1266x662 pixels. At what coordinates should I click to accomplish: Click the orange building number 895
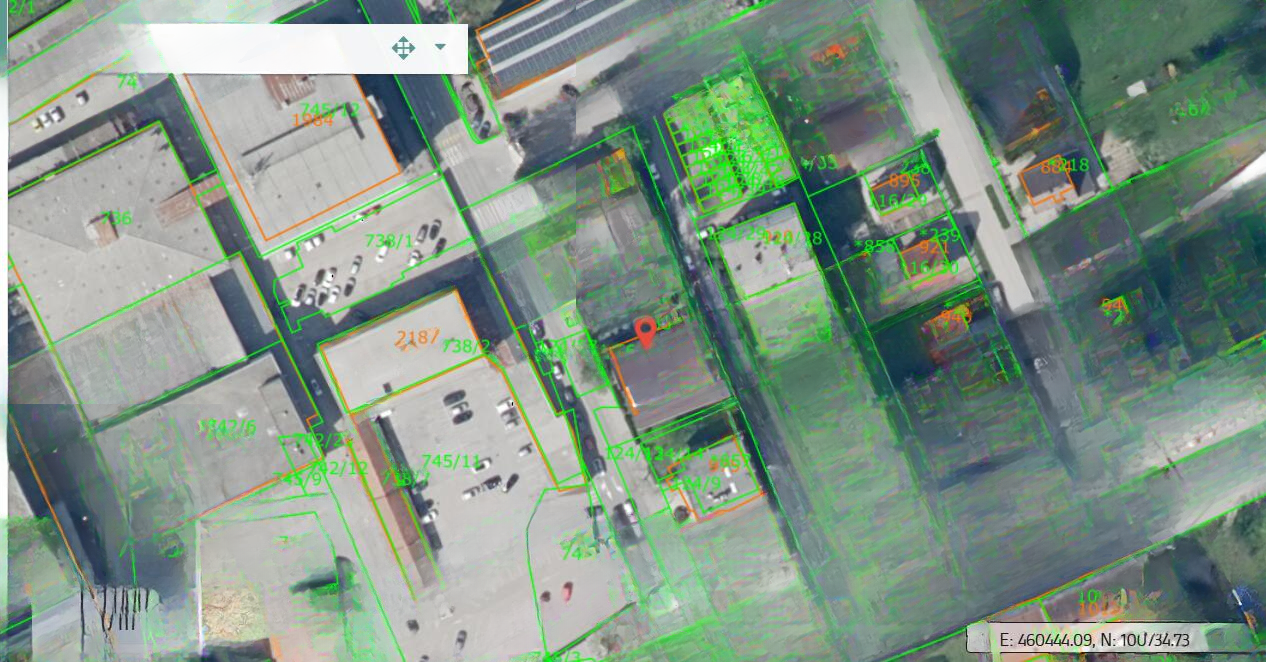pyautogui.click(x=903, y=181)
